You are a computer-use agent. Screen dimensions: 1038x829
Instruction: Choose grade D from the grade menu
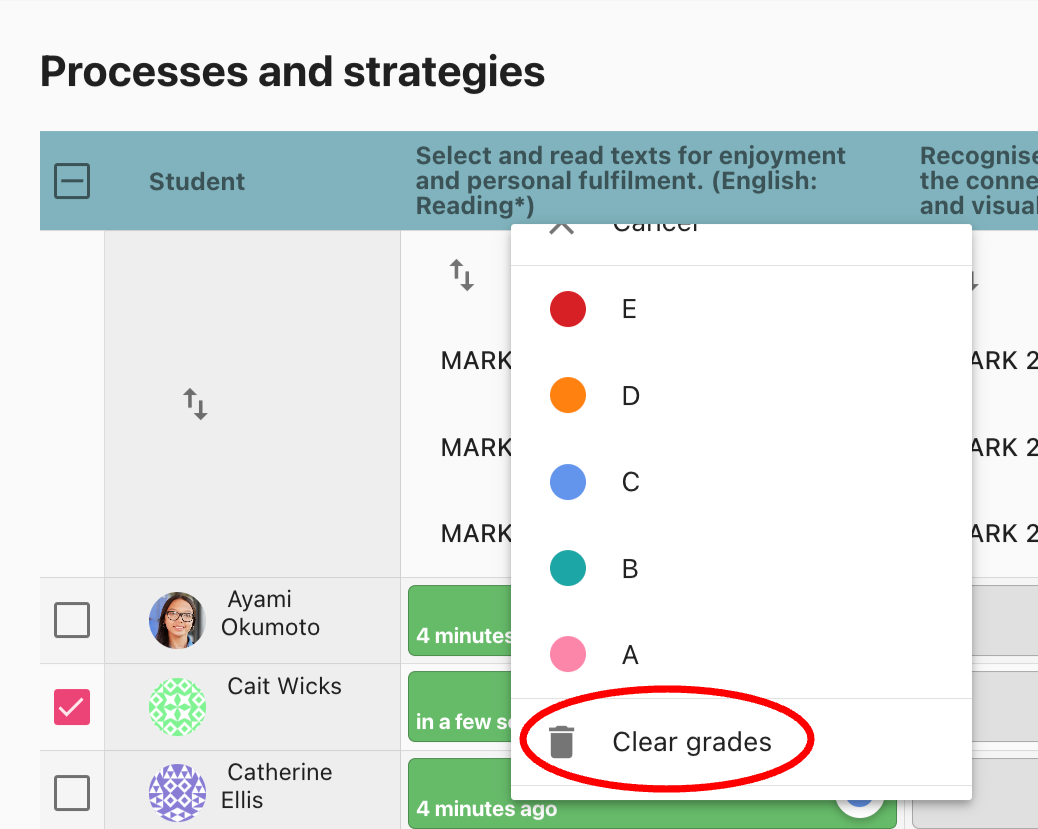coord(631,396)
